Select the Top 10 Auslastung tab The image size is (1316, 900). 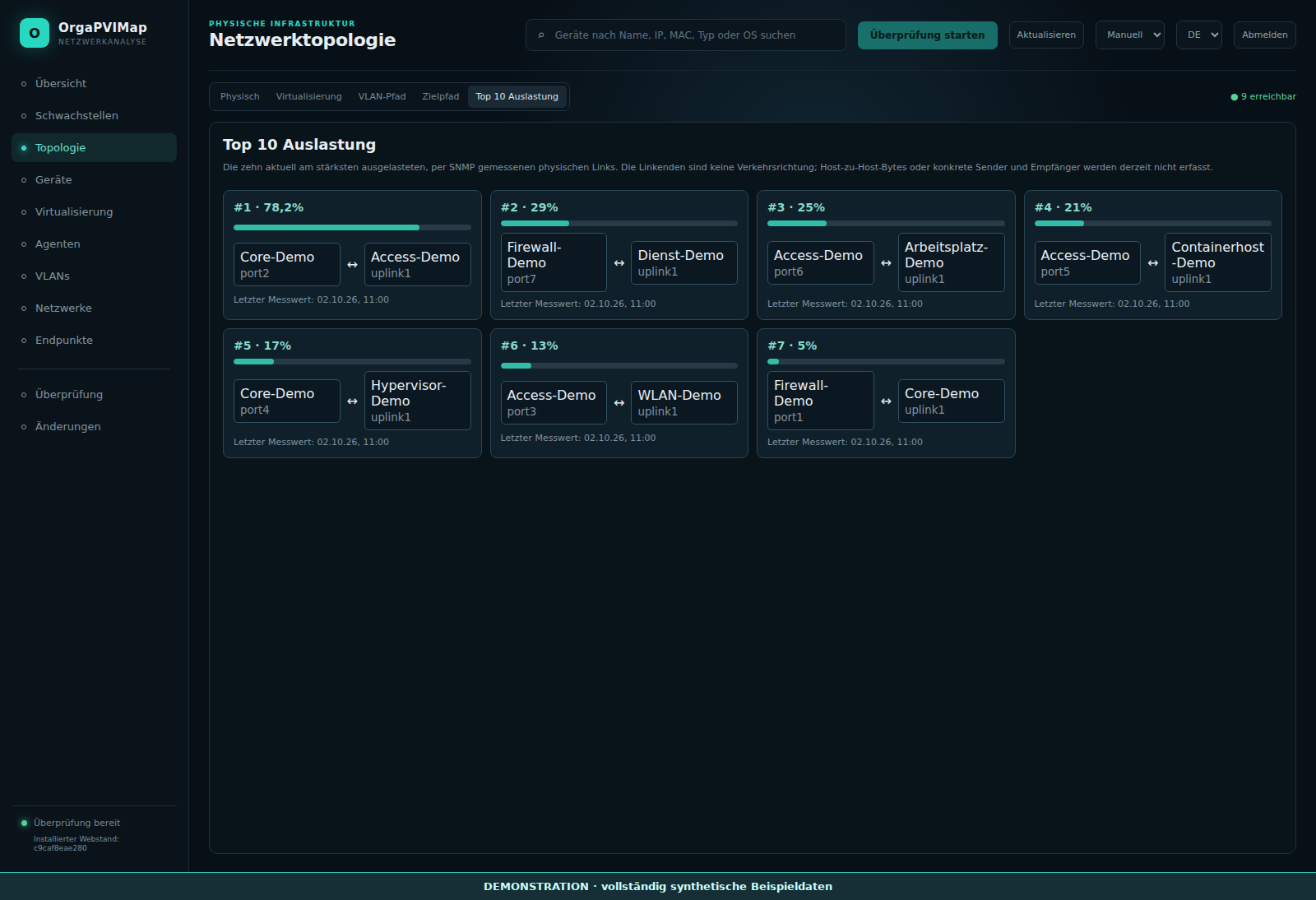517,96
